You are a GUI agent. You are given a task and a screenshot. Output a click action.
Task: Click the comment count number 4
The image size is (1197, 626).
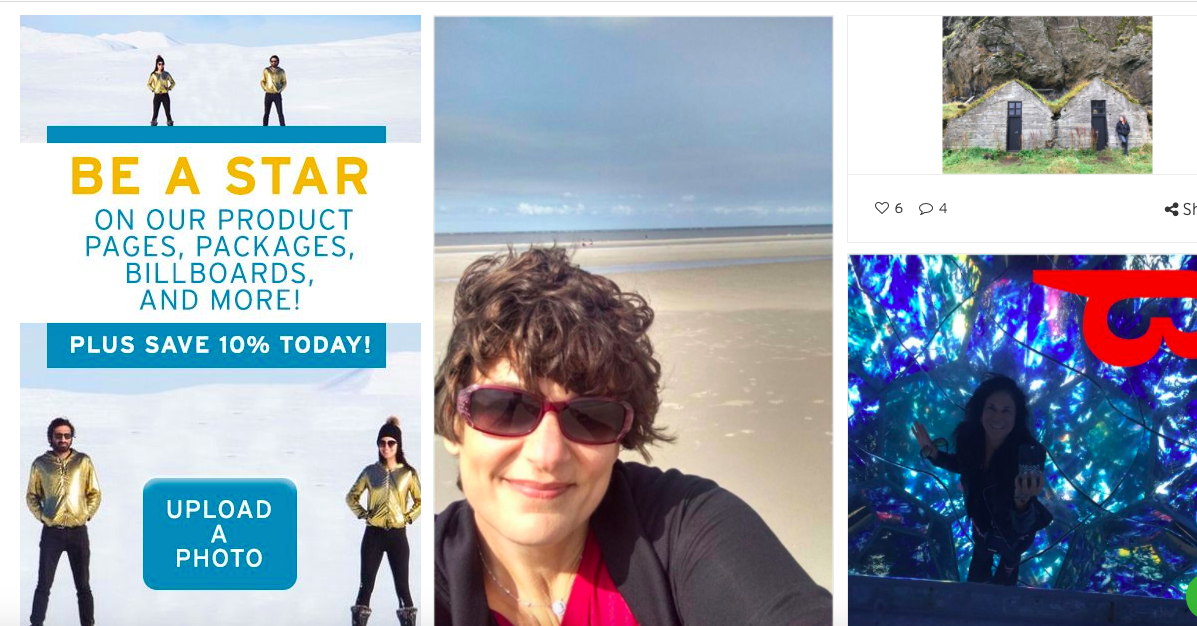click(943, 208)
